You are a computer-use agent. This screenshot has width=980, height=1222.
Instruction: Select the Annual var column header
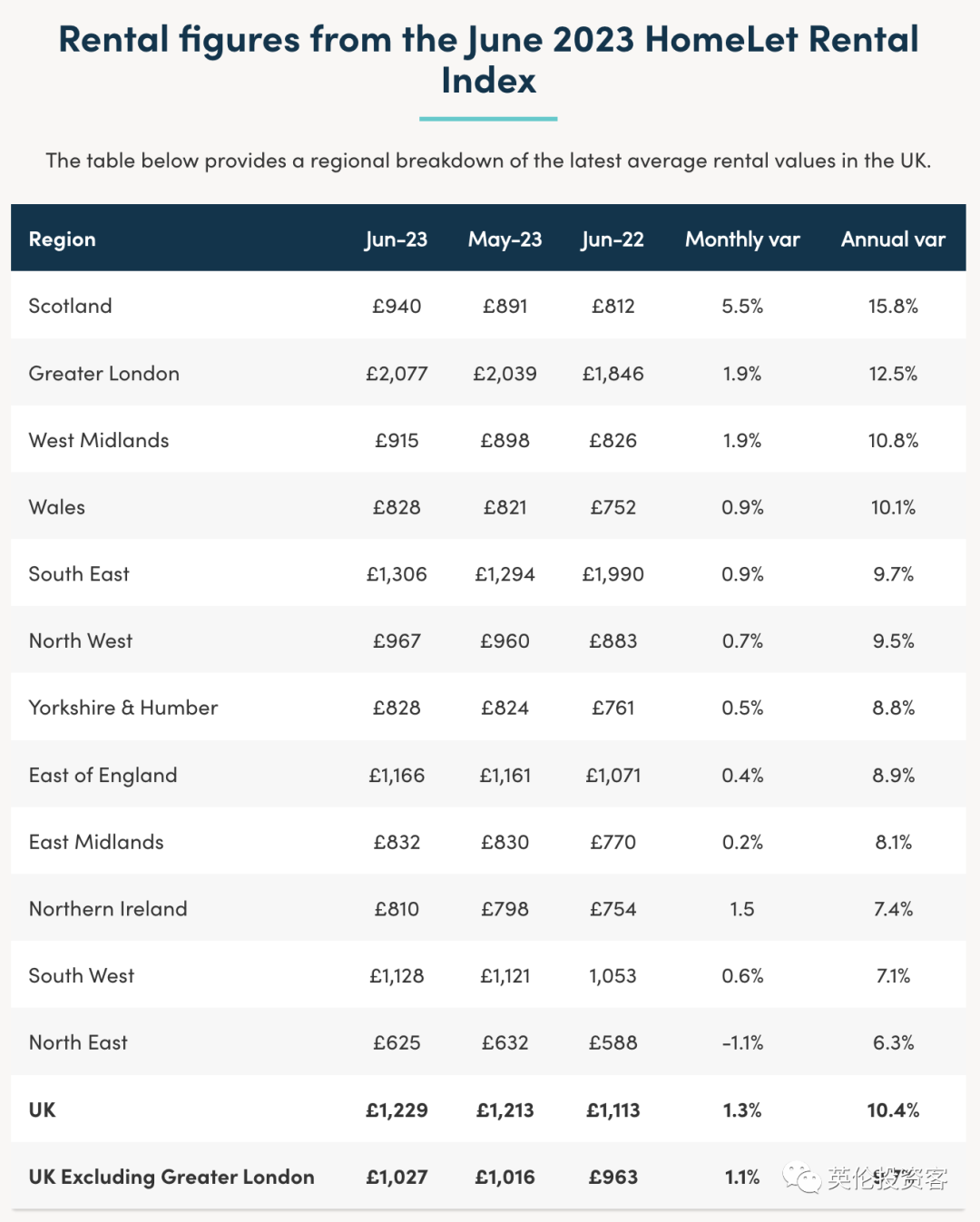click(893, 240)
